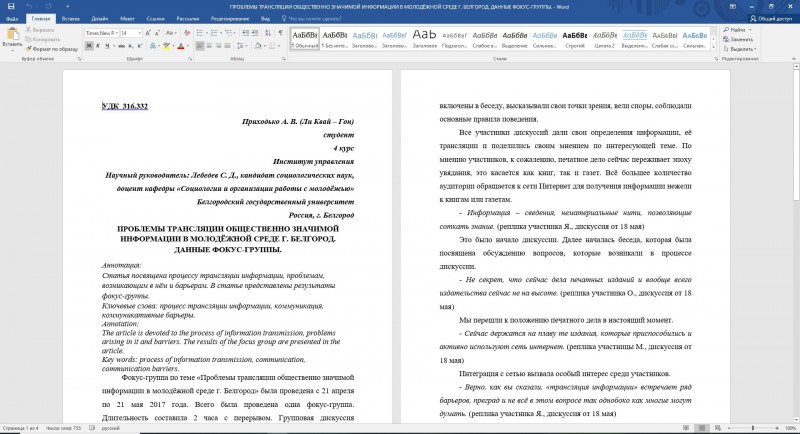The width and height of the screenshot is (800, 434).
Task: Open ribbon display options button
Action: coord(733,7)
